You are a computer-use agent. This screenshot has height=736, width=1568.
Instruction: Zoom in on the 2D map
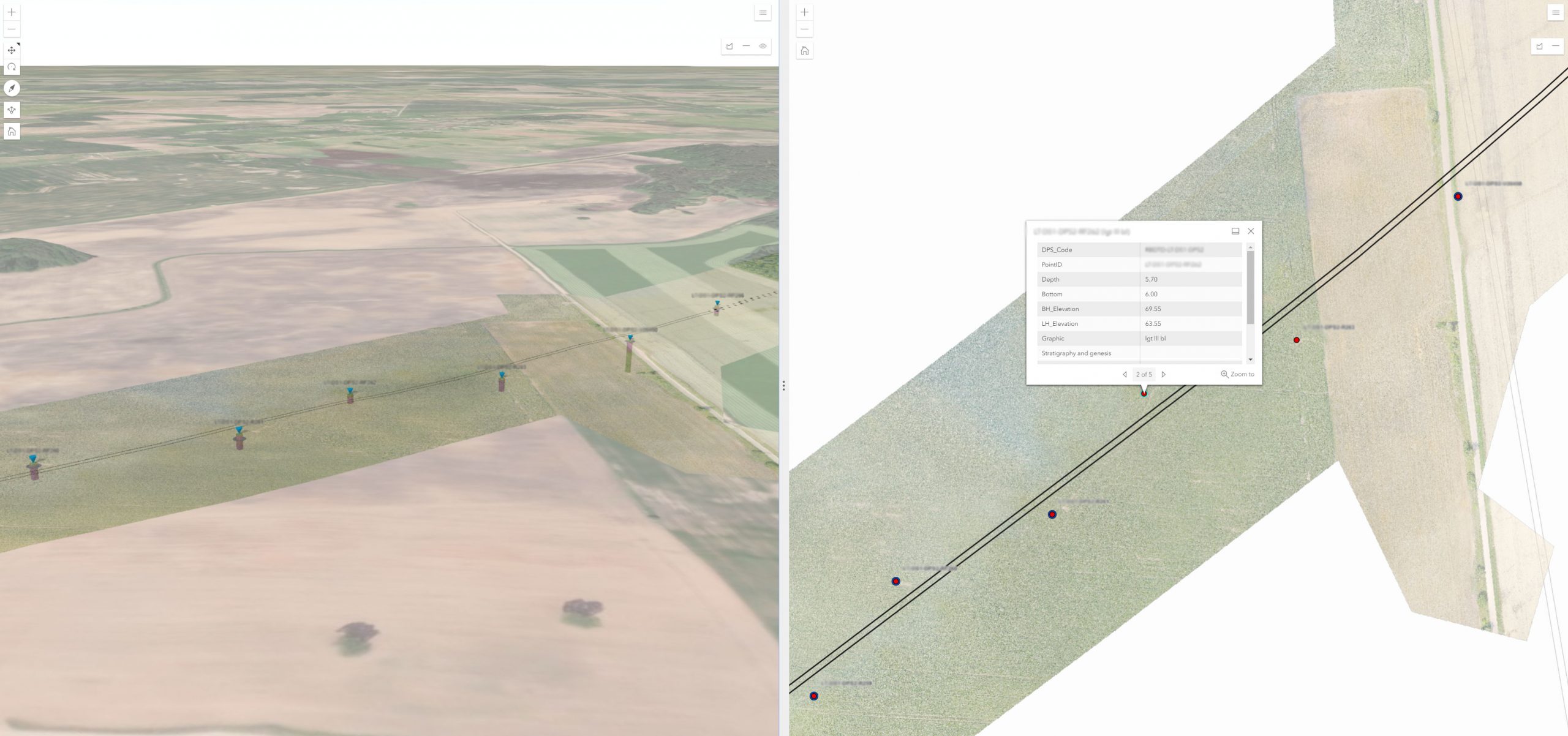tap(805, 12)
